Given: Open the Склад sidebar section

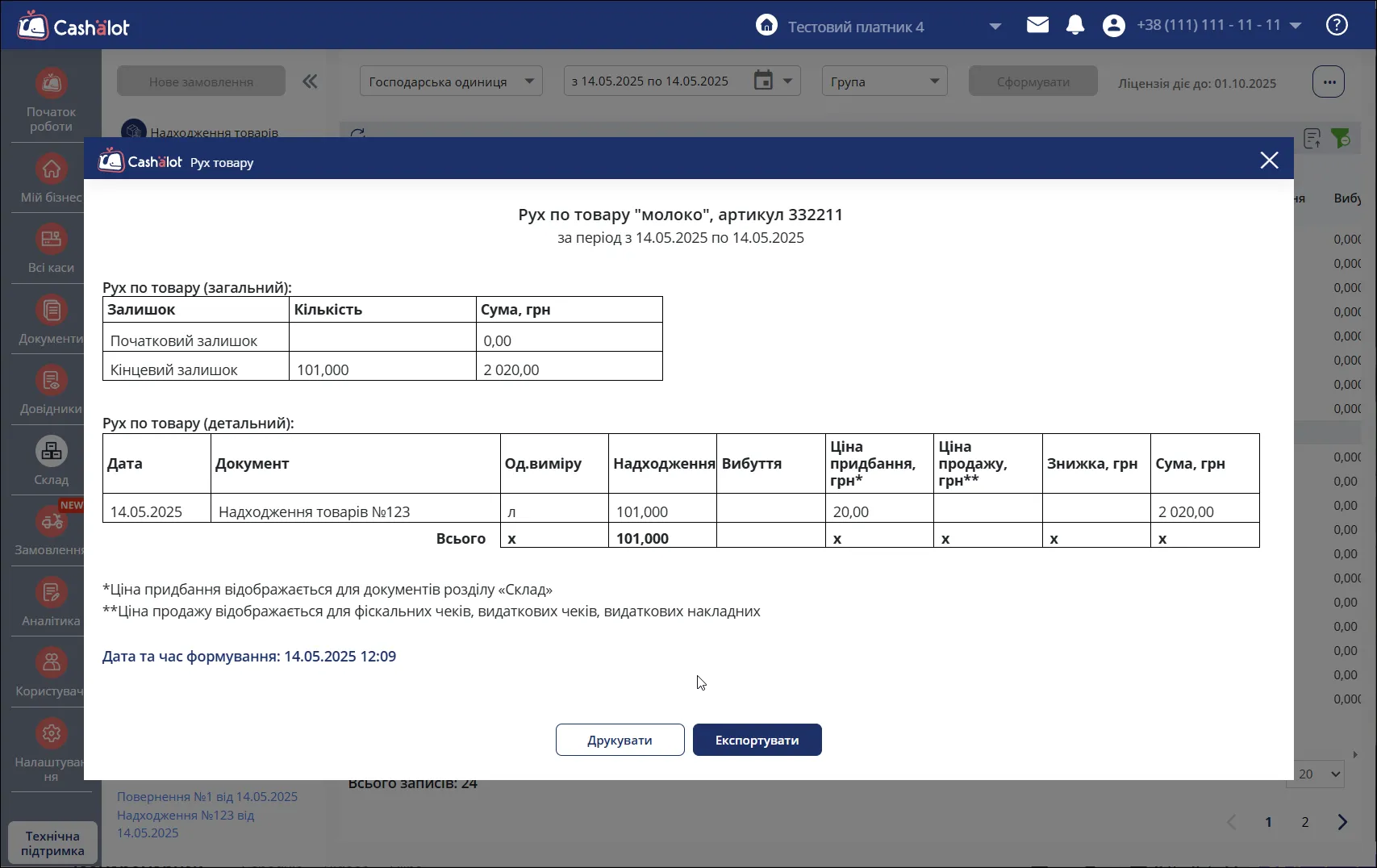Looking at the screenshot, I should (51, 461).
